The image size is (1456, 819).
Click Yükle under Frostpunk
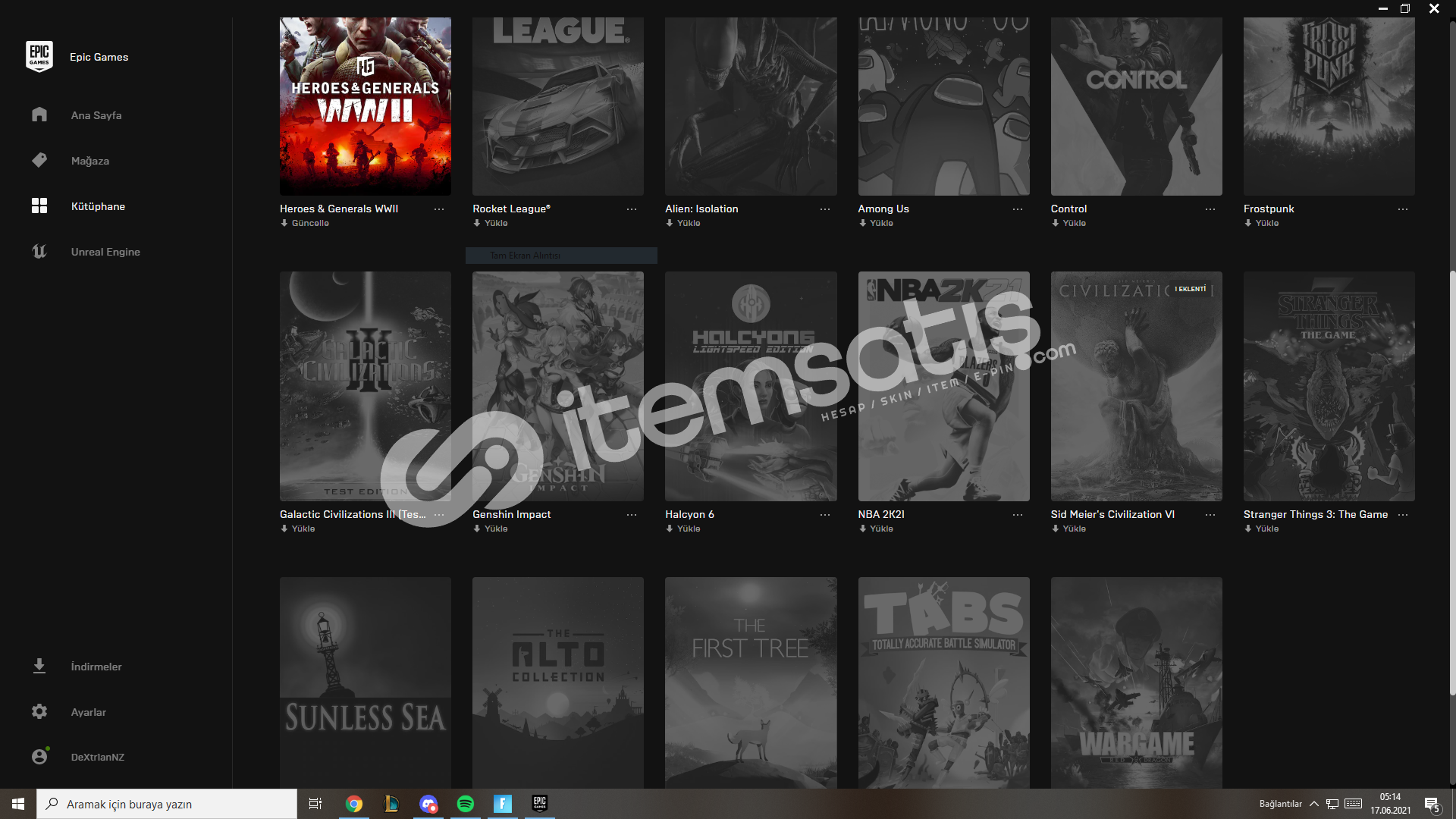click(x=1261, y=223)
